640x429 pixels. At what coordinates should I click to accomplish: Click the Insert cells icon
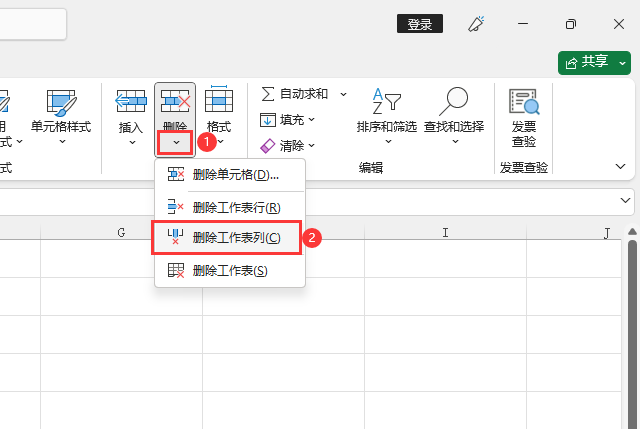point(131,102)
